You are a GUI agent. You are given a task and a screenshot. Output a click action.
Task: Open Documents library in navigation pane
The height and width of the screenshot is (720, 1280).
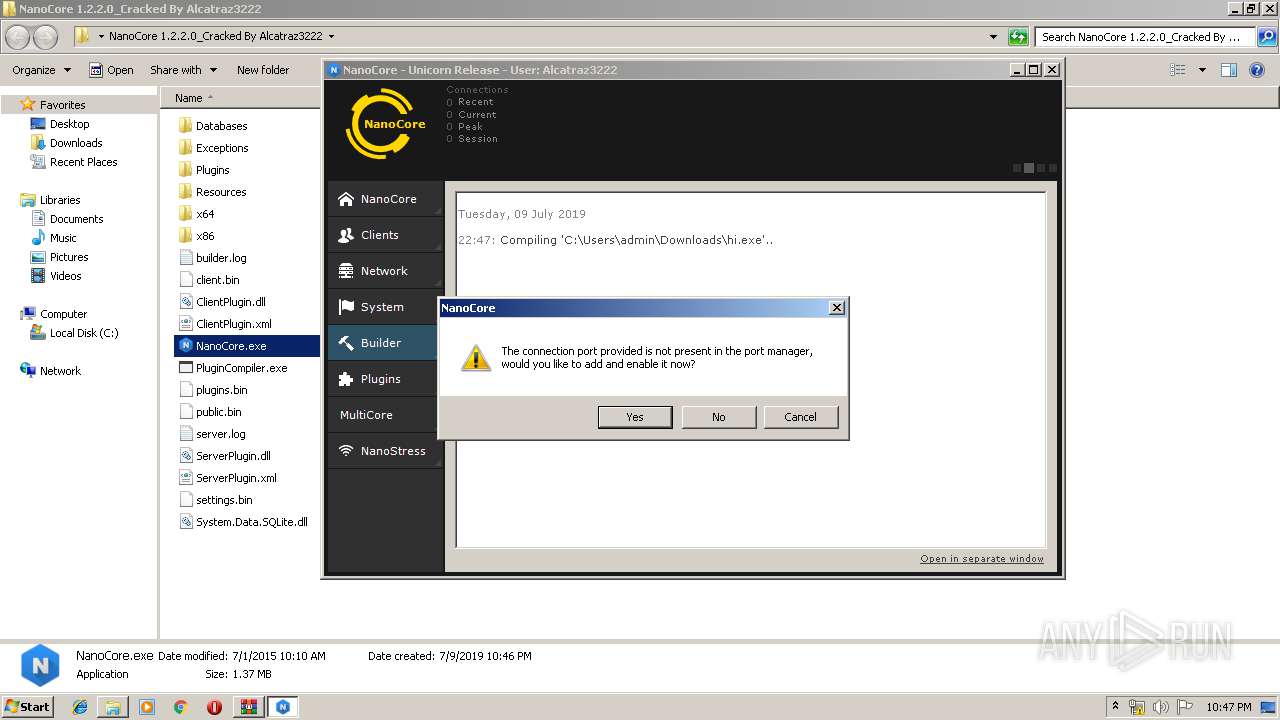coord(67,219)
